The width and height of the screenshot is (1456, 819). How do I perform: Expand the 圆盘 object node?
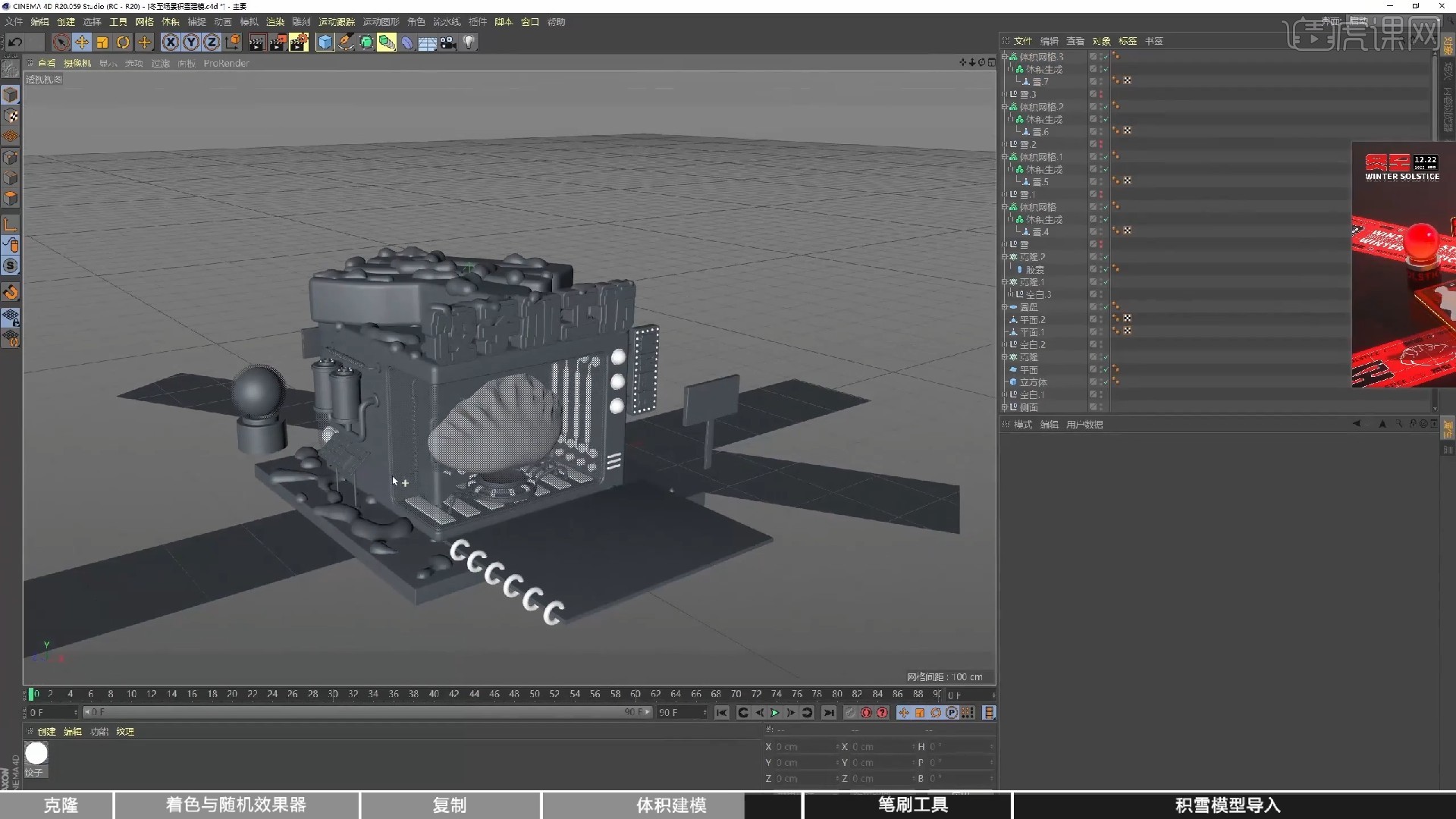tap(1005, 307)
